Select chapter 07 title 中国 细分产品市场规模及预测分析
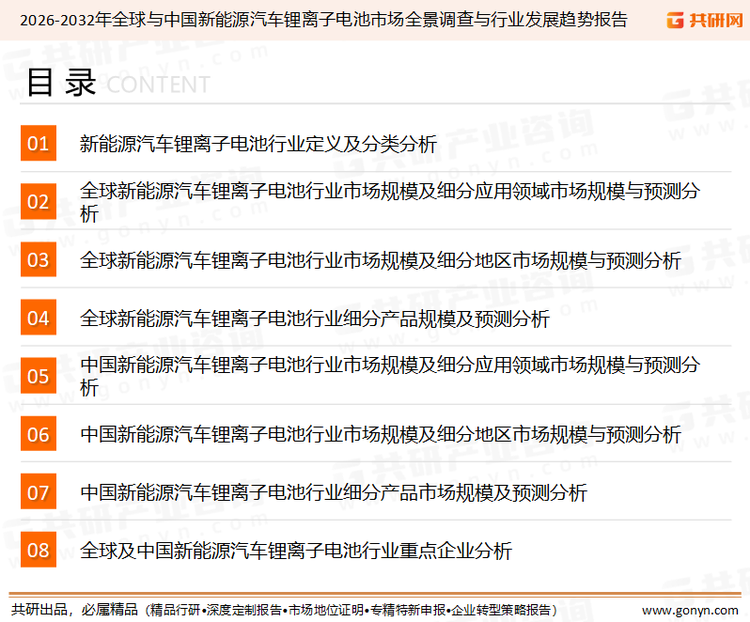 [x=333, y=492]
